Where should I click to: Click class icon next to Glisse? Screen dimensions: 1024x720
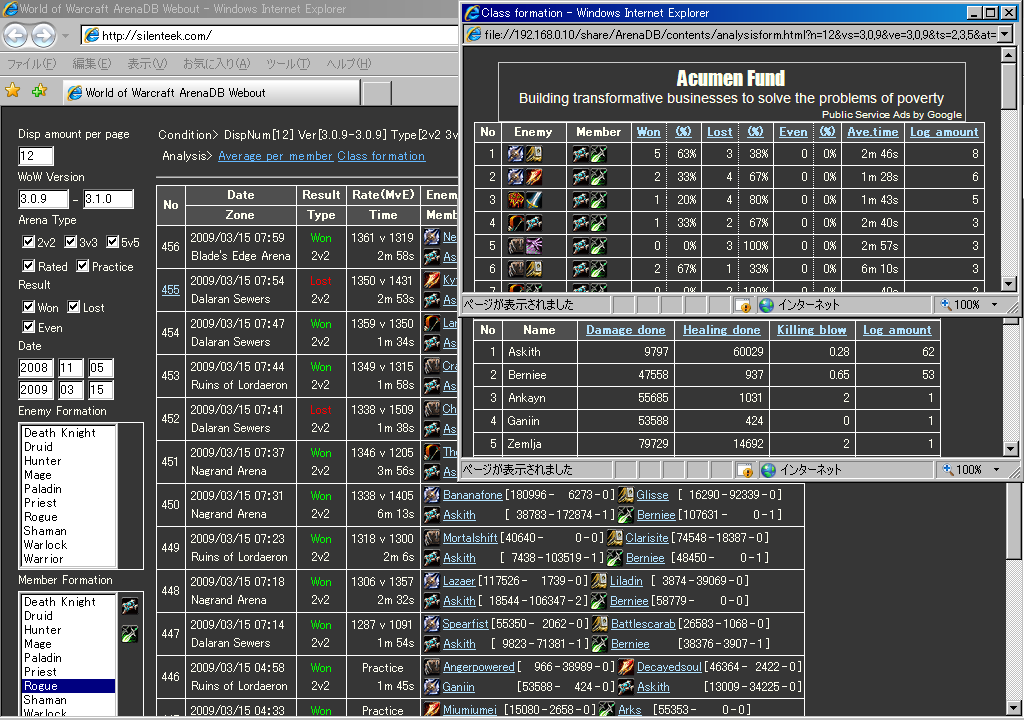(x=626, y=495)
